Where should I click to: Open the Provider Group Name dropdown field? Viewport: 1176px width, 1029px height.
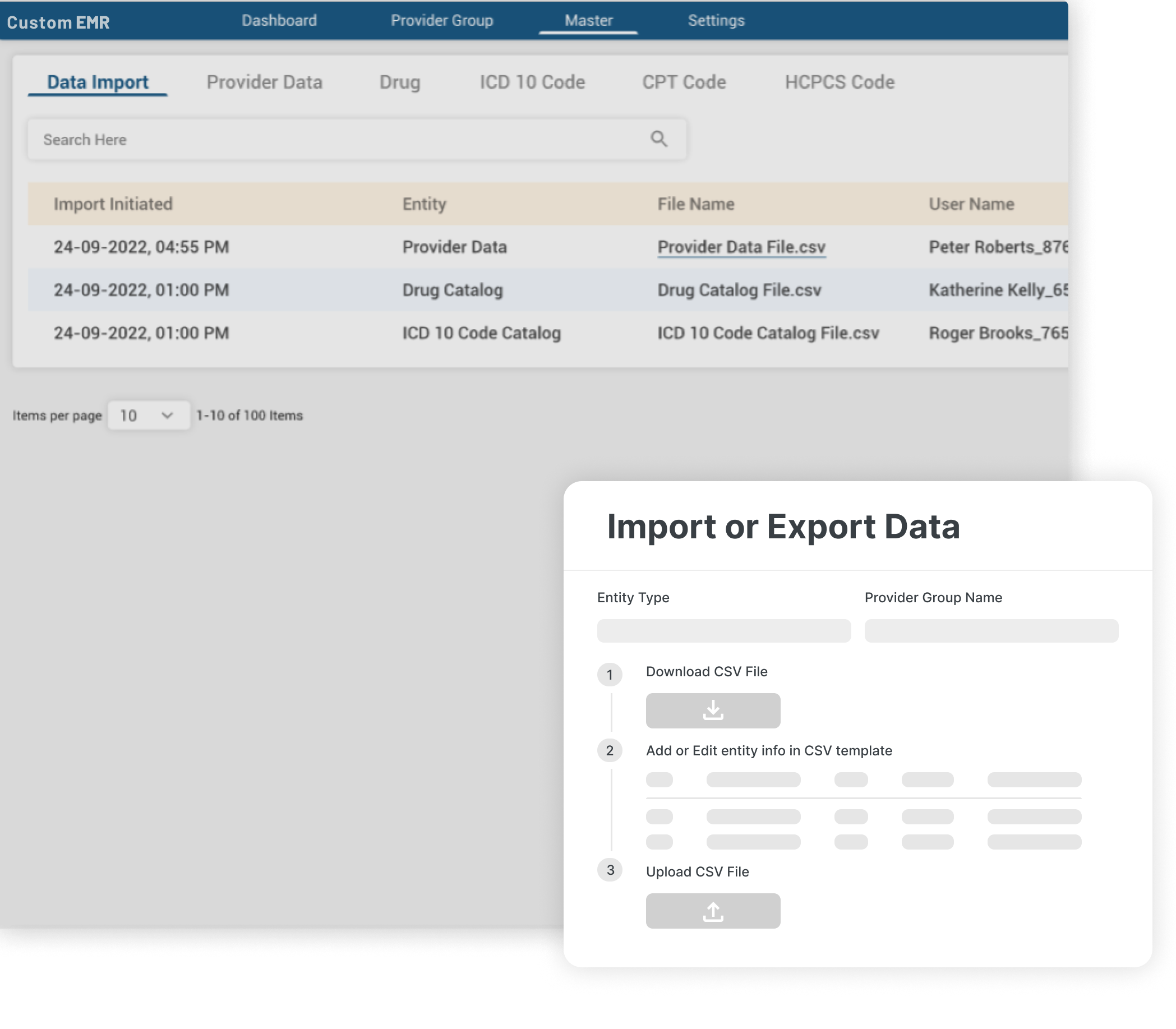[x=991, y=630]
